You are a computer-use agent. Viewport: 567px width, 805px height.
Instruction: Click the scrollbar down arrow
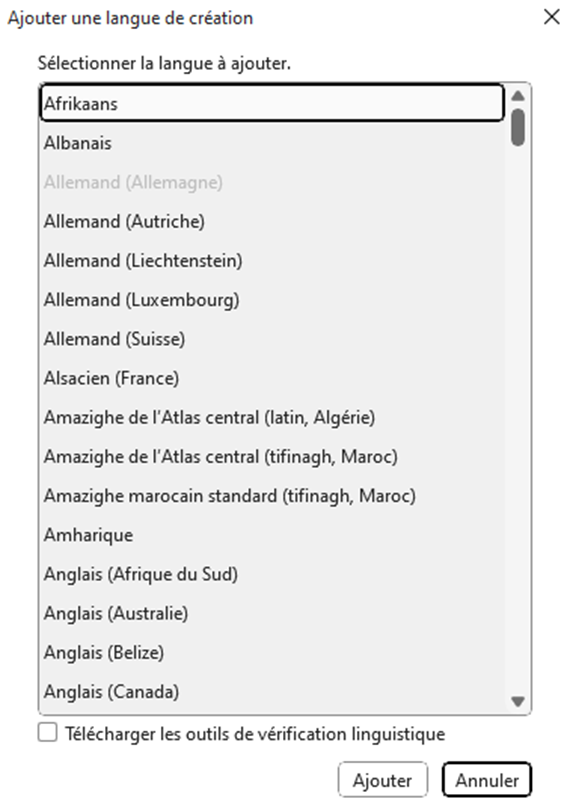pos(518,701)
